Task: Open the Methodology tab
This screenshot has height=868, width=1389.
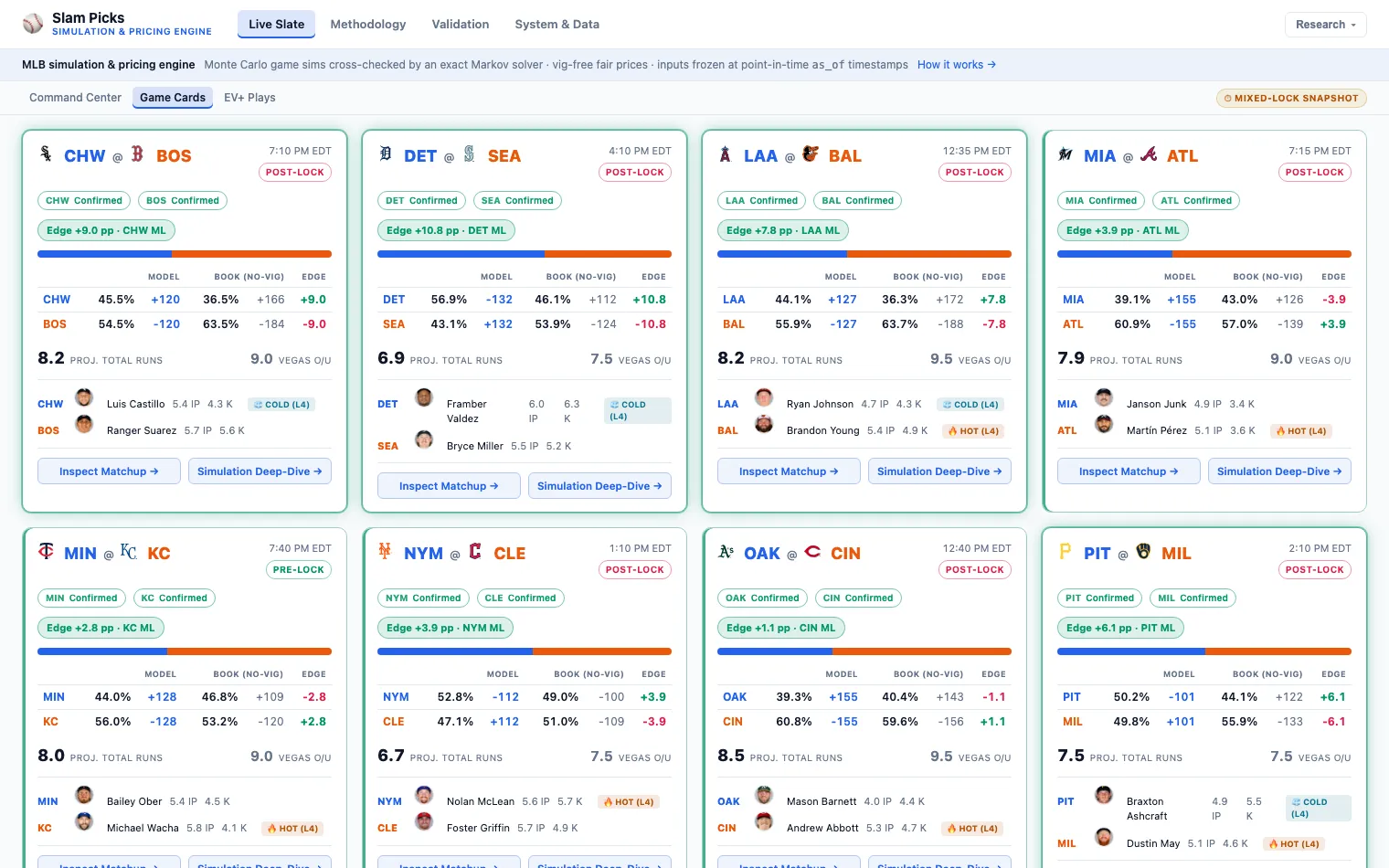Action: [368, 25]
